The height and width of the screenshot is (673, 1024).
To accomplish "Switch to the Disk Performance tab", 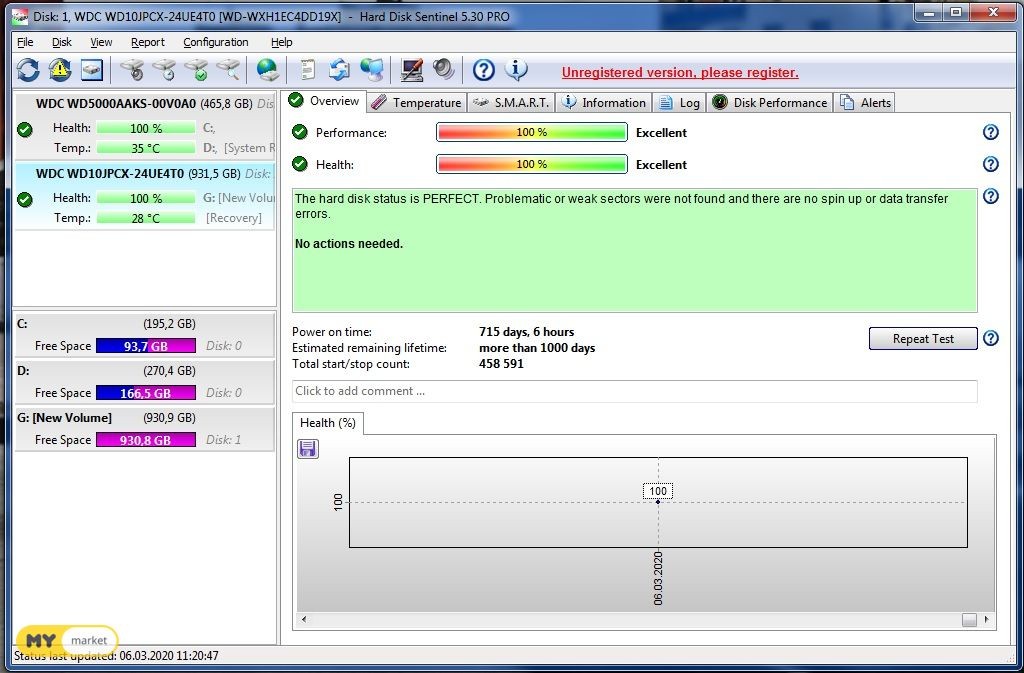I will (770, 102).
